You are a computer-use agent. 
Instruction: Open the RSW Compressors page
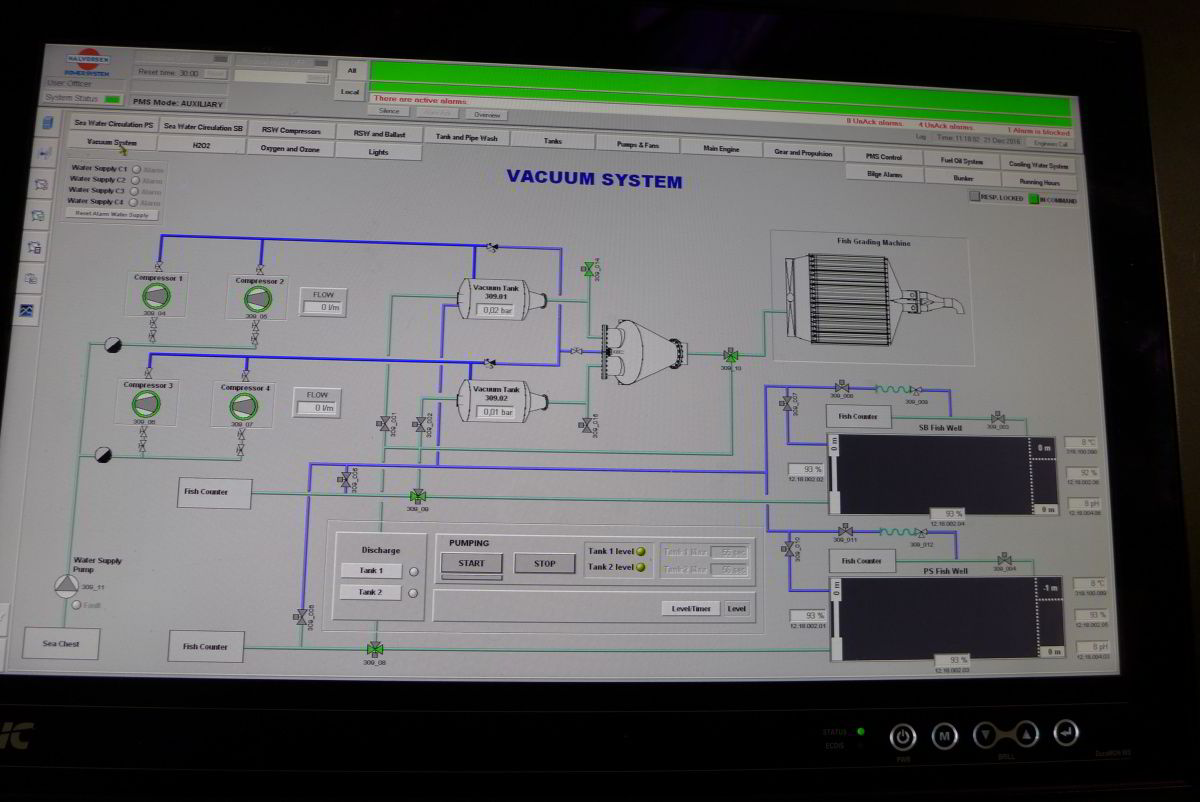click(x=291, y=130)
